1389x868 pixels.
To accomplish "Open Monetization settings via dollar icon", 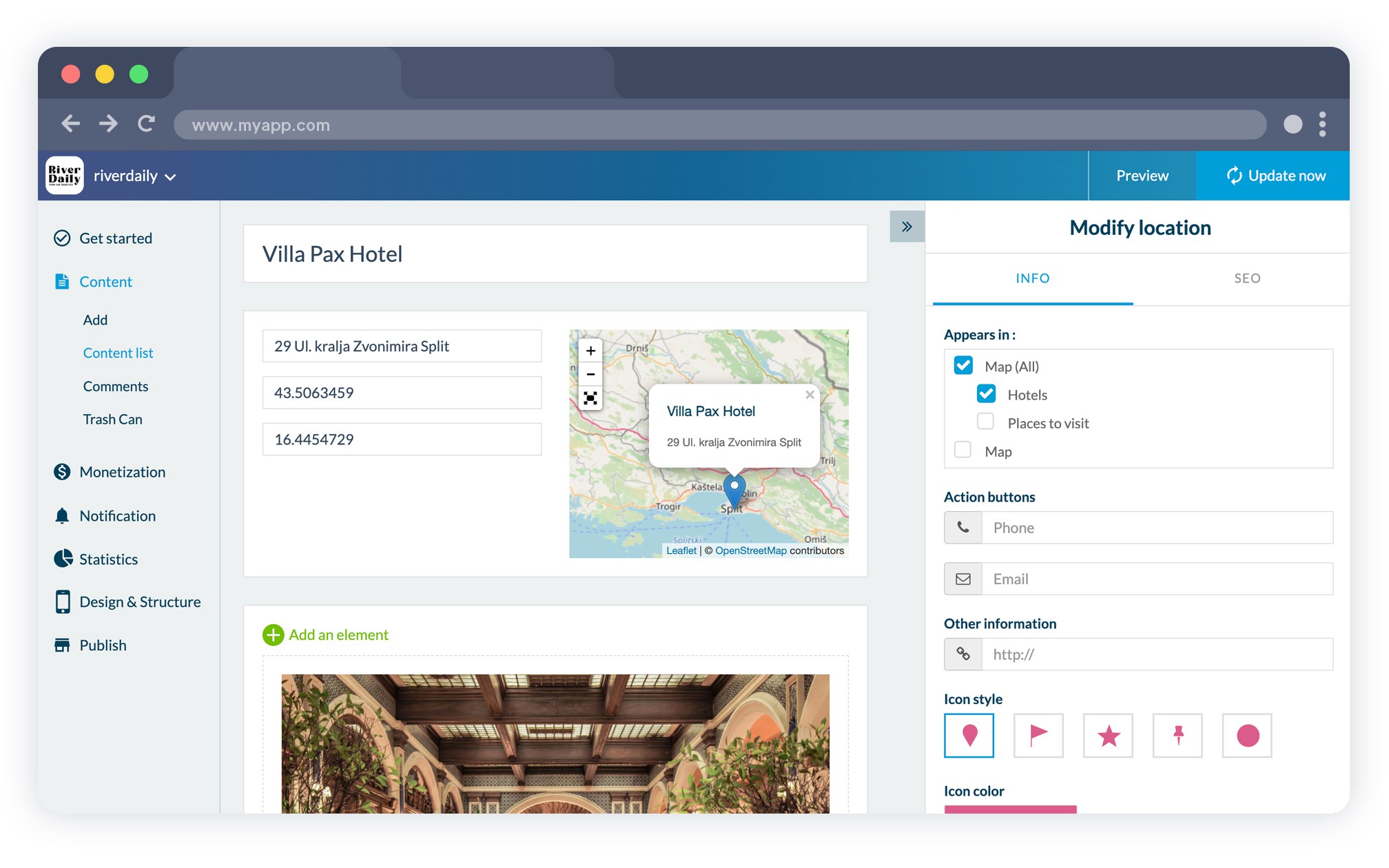I will tap(122, 472).
